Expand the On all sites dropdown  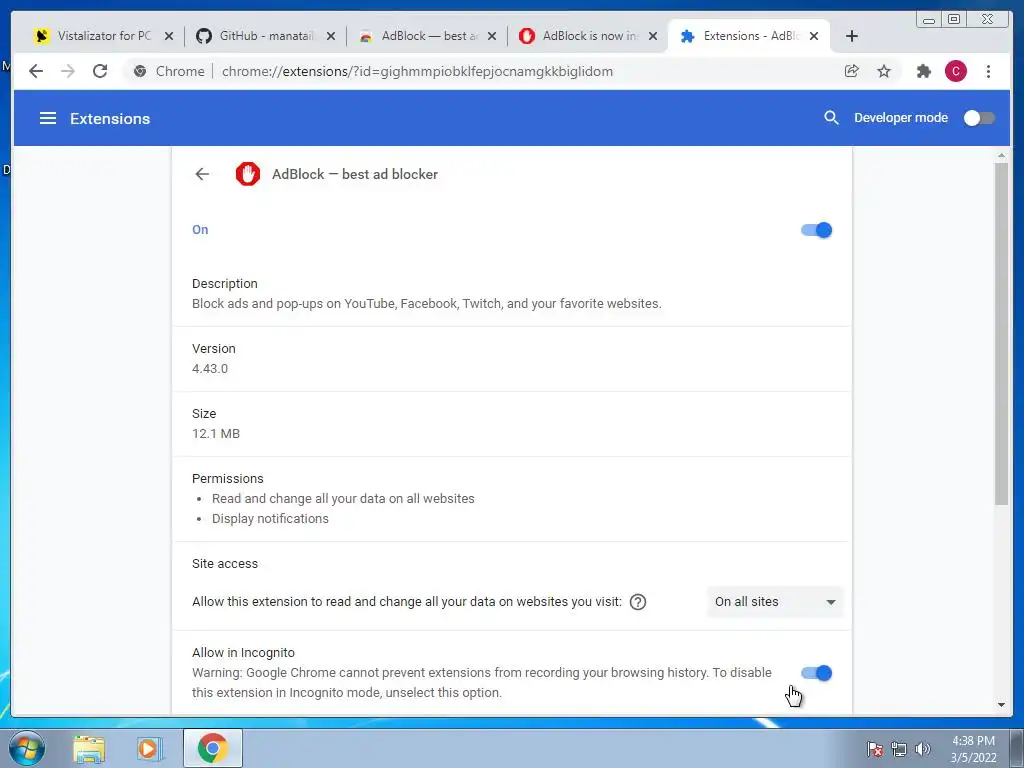coord(775,601)
